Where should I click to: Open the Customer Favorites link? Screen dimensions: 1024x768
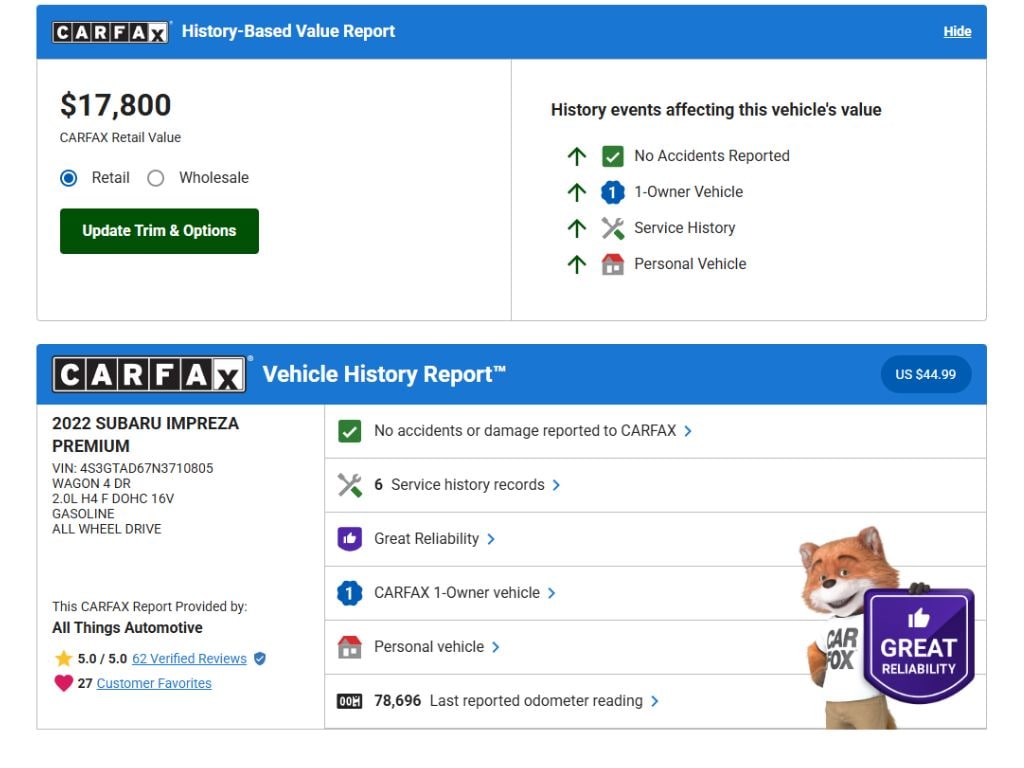click(154, 683)
